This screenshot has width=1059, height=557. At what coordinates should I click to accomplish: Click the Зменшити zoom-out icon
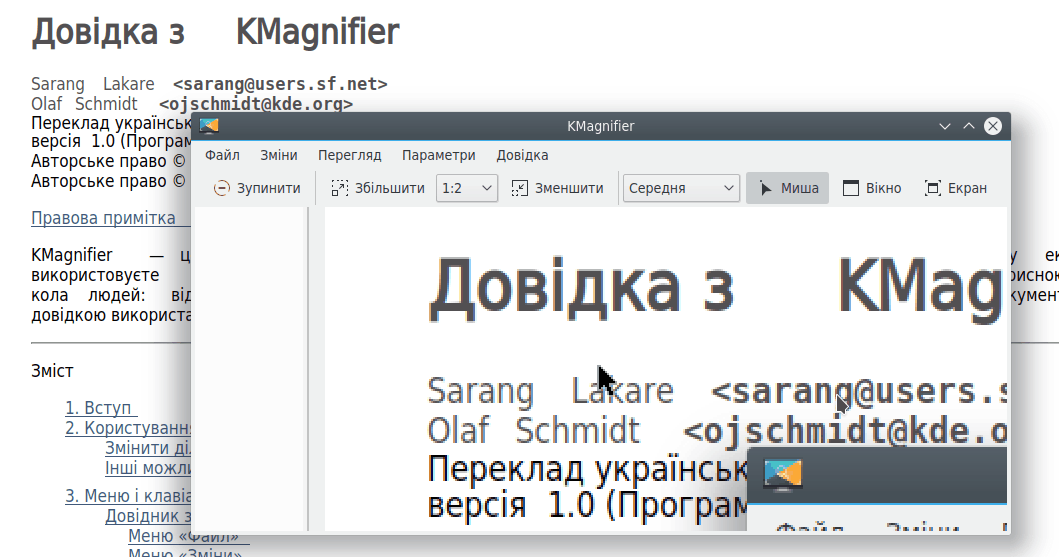[520, 188]
